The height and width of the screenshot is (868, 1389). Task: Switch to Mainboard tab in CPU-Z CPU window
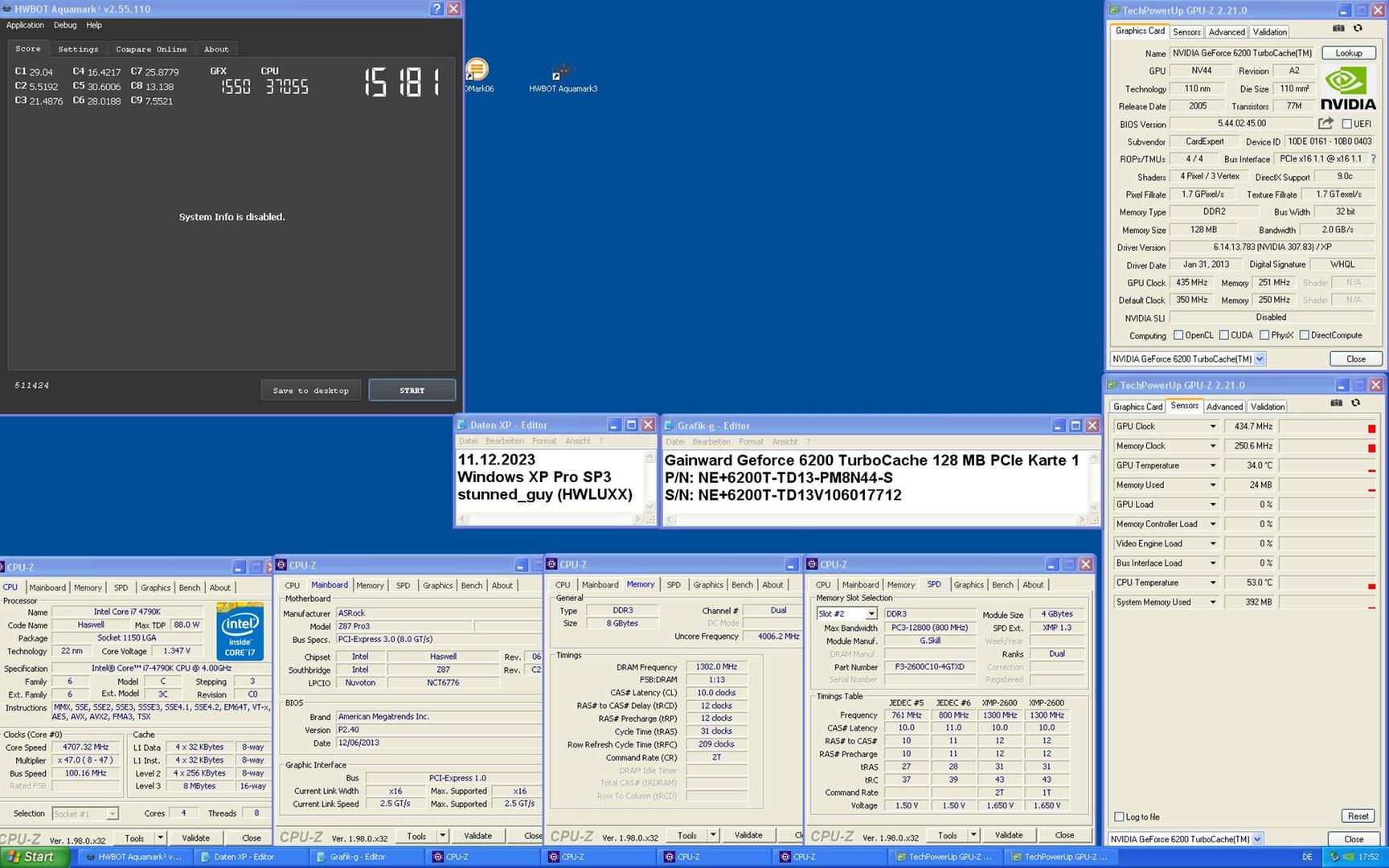tap(47, 588)
